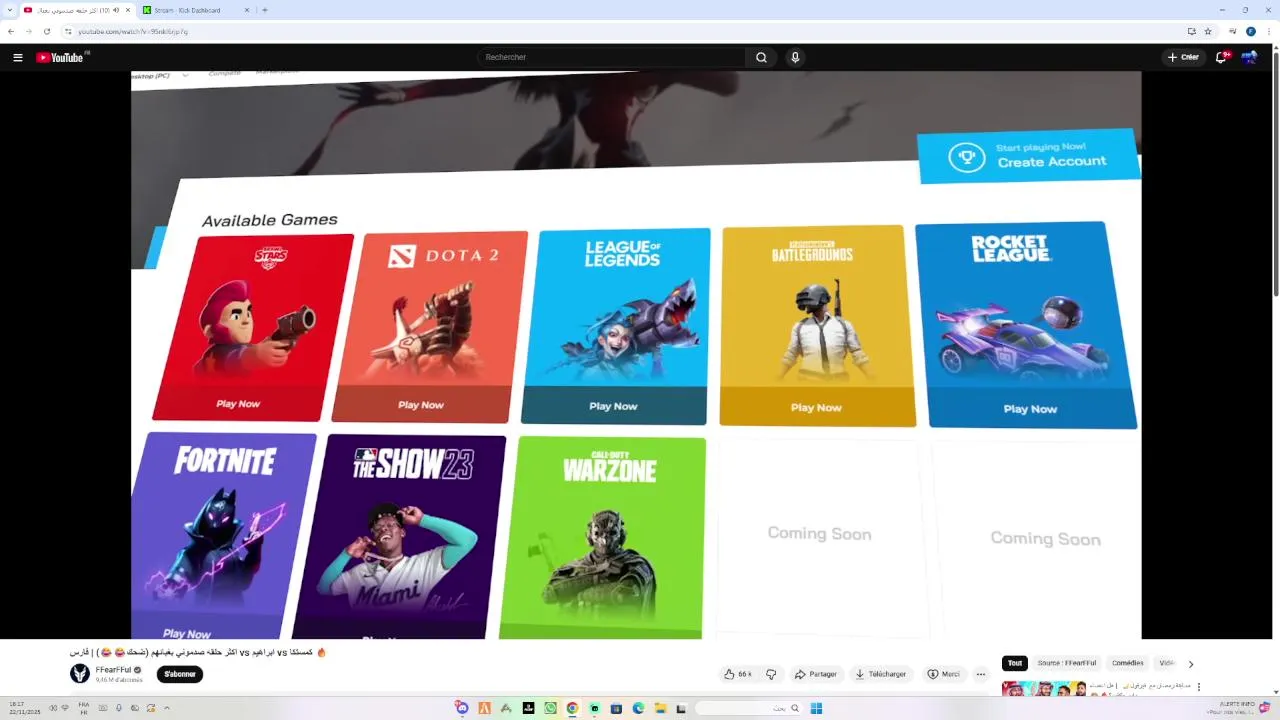The height and width of the screenshot is (720, 1280).
Task: Open Discord from the taskbar
Action: (x=462, y=708)
